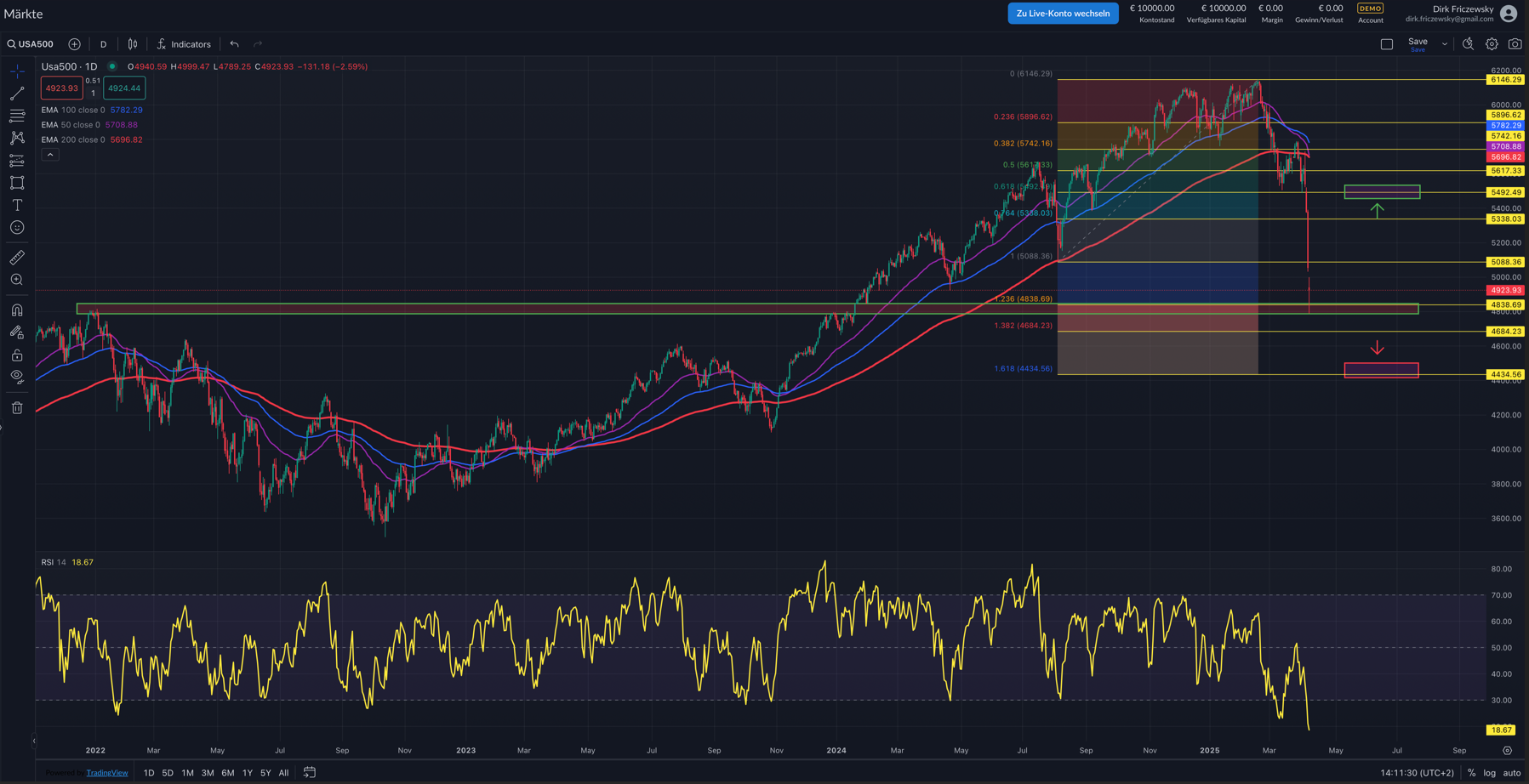Hide all drawings using the eye icon
This screenshot has height=784, width=1529.
tap(17, 376)
